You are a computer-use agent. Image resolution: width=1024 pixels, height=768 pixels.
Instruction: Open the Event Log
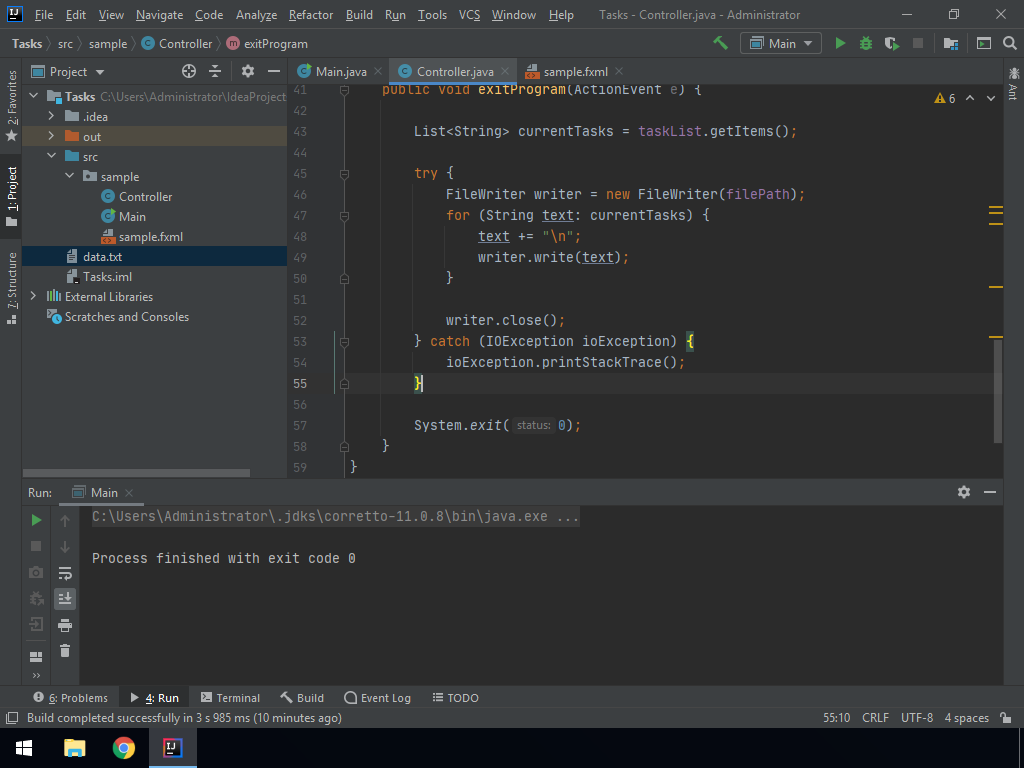click(377, 697)
